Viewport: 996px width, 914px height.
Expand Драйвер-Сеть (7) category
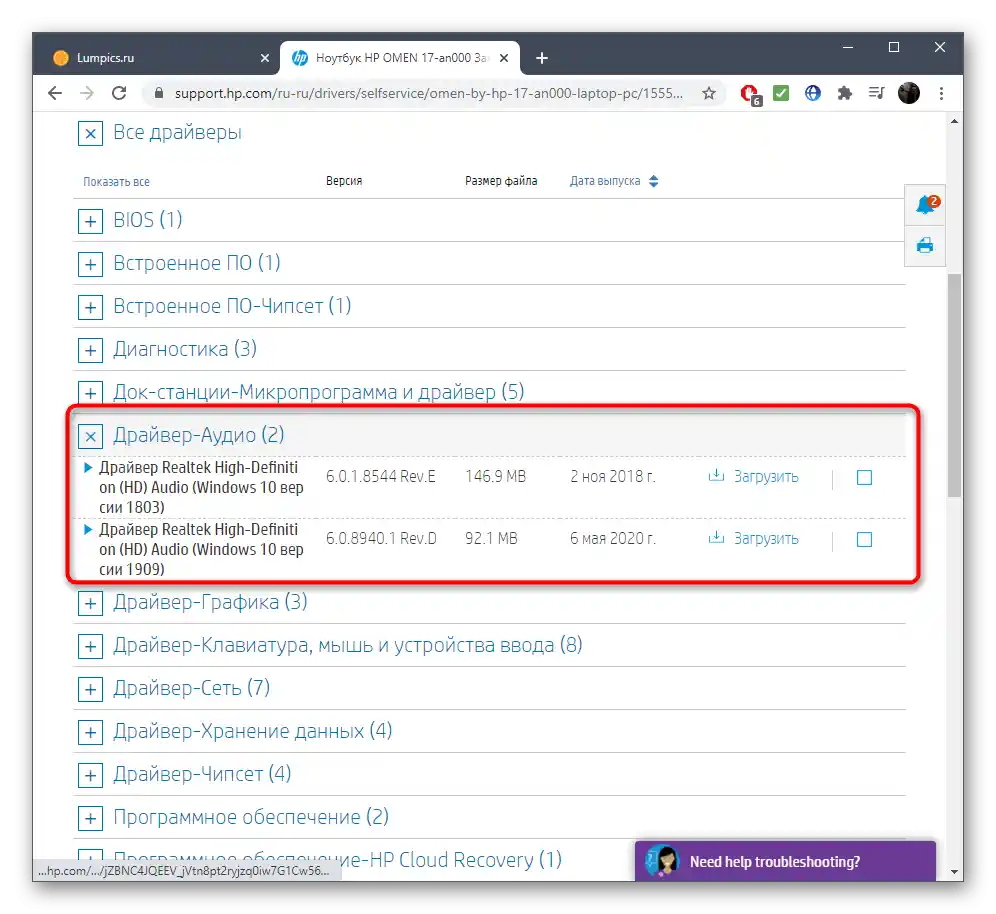pyautogui.click(x=90, y=689)
